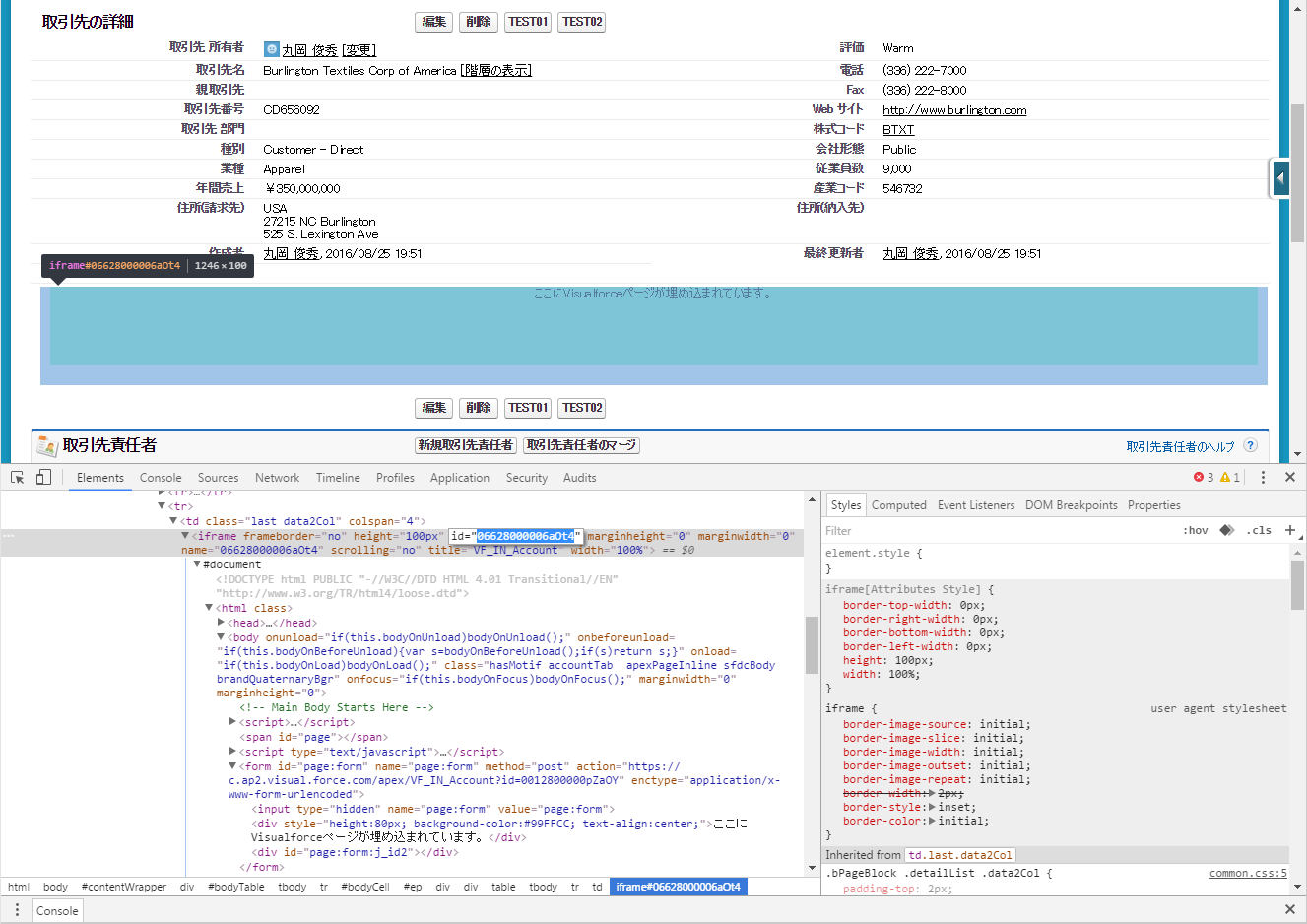Click 編集 button beside 取引先の詳細 heading
1307x924 pixels.
433,22
